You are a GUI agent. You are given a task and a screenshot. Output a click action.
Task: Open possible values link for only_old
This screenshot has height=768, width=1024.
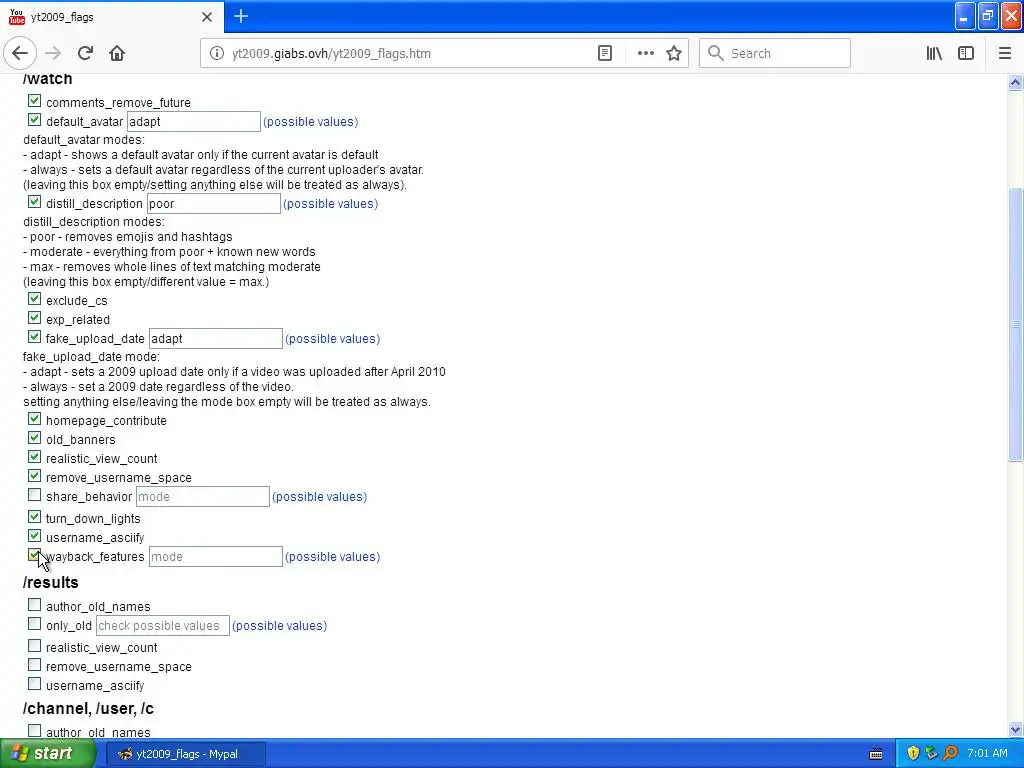pyautogui.click(x=280, y=626)
